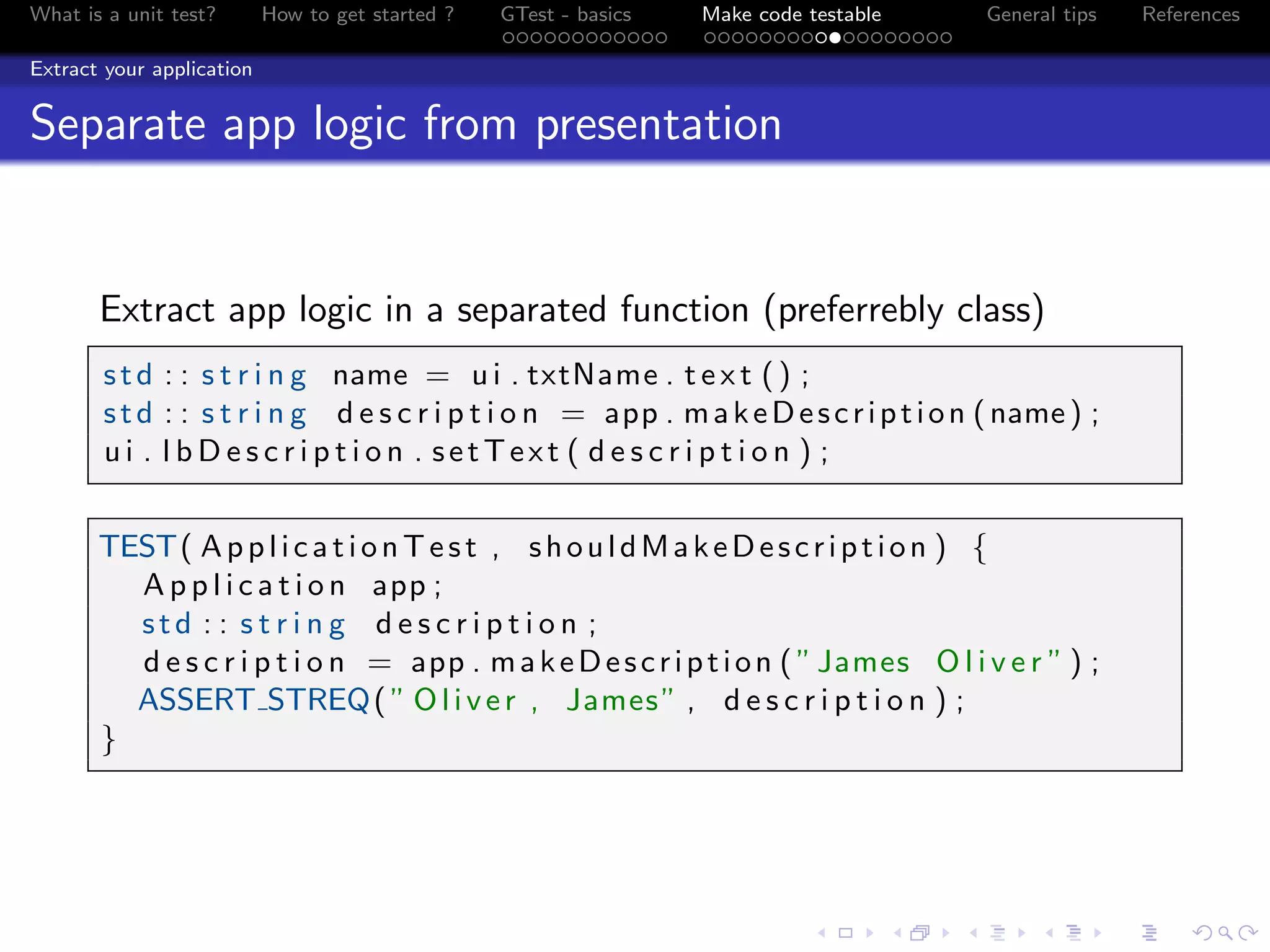Open the What is a unit test? section
The height and width of the screenshot is (952, 1270).
point(123,14)
